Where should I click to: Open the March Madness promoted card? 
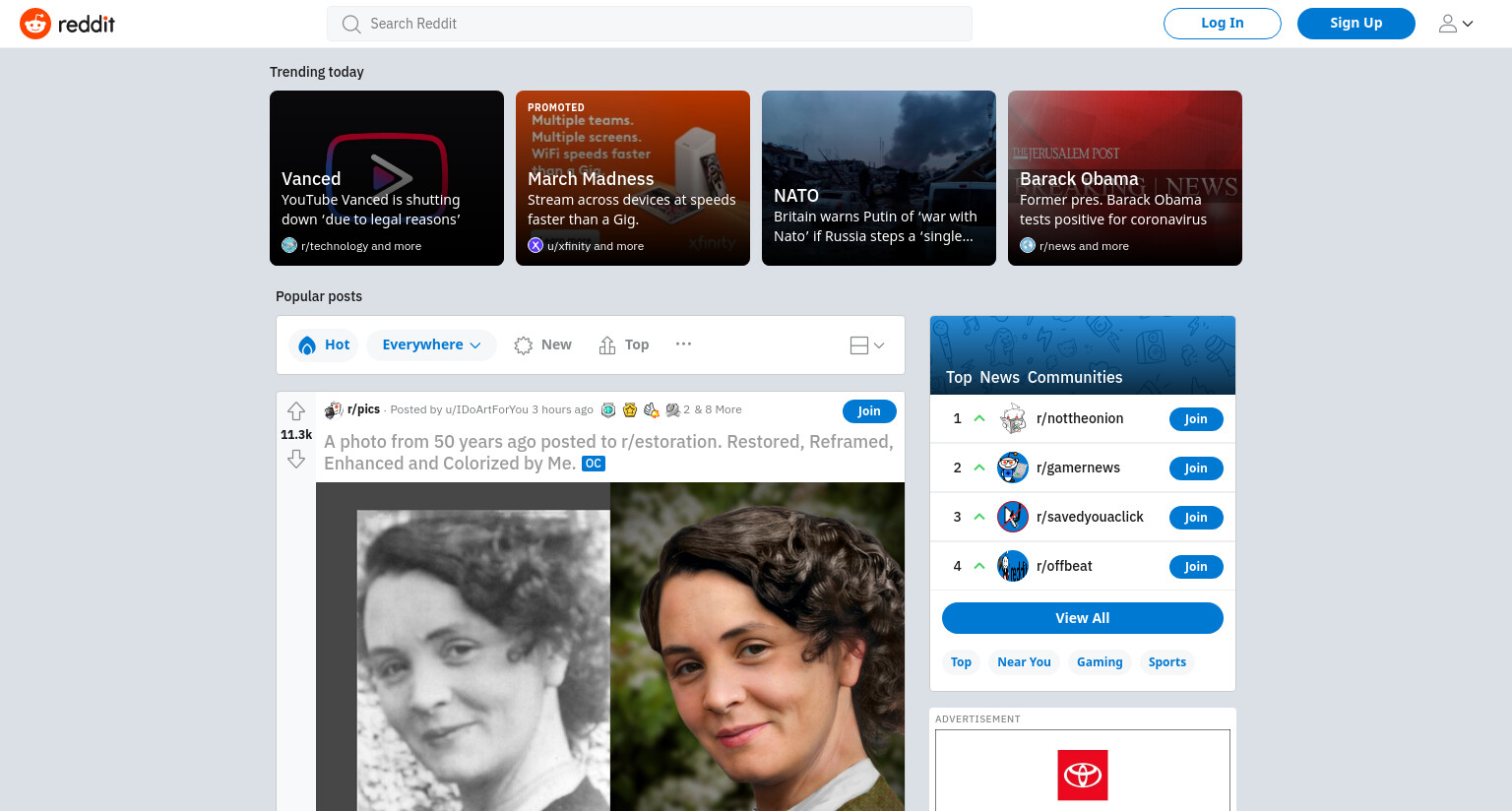[x=633, y=178]
